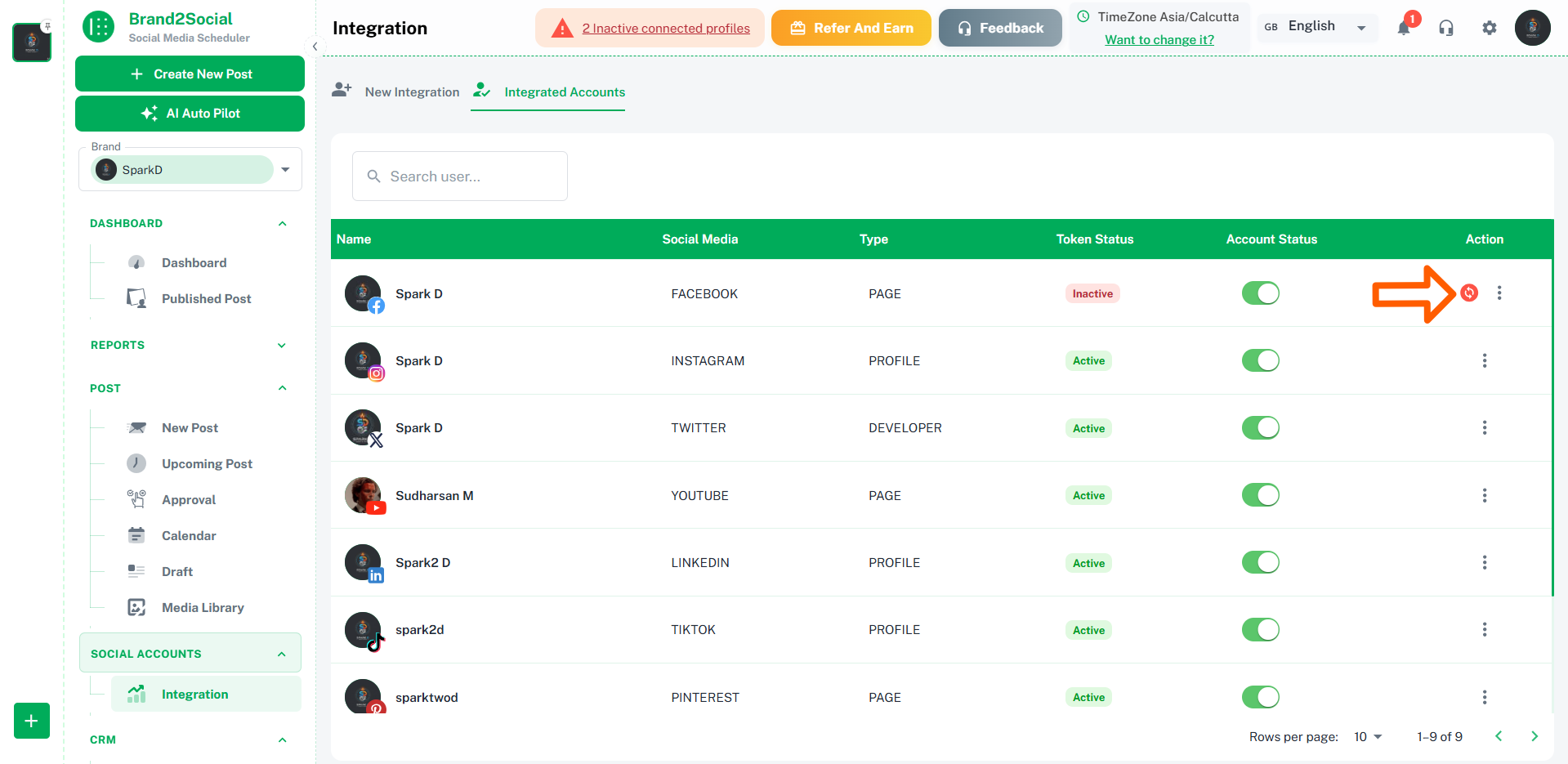Turn off the TIKTOK profile account
The height and width of the screenshot is (764, 1568).
click(1260, 629)
